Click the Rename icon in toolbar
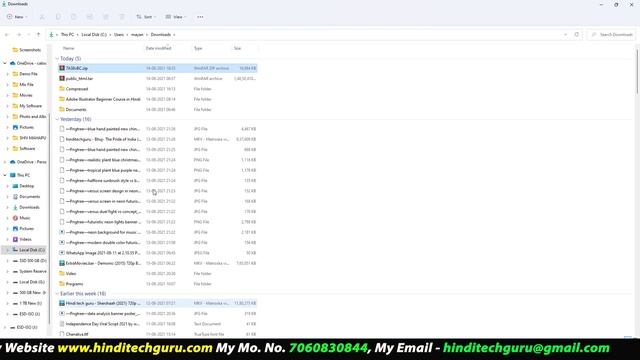Image resolution: width=640 pixels, height=360 pixels. coord(89,17)
